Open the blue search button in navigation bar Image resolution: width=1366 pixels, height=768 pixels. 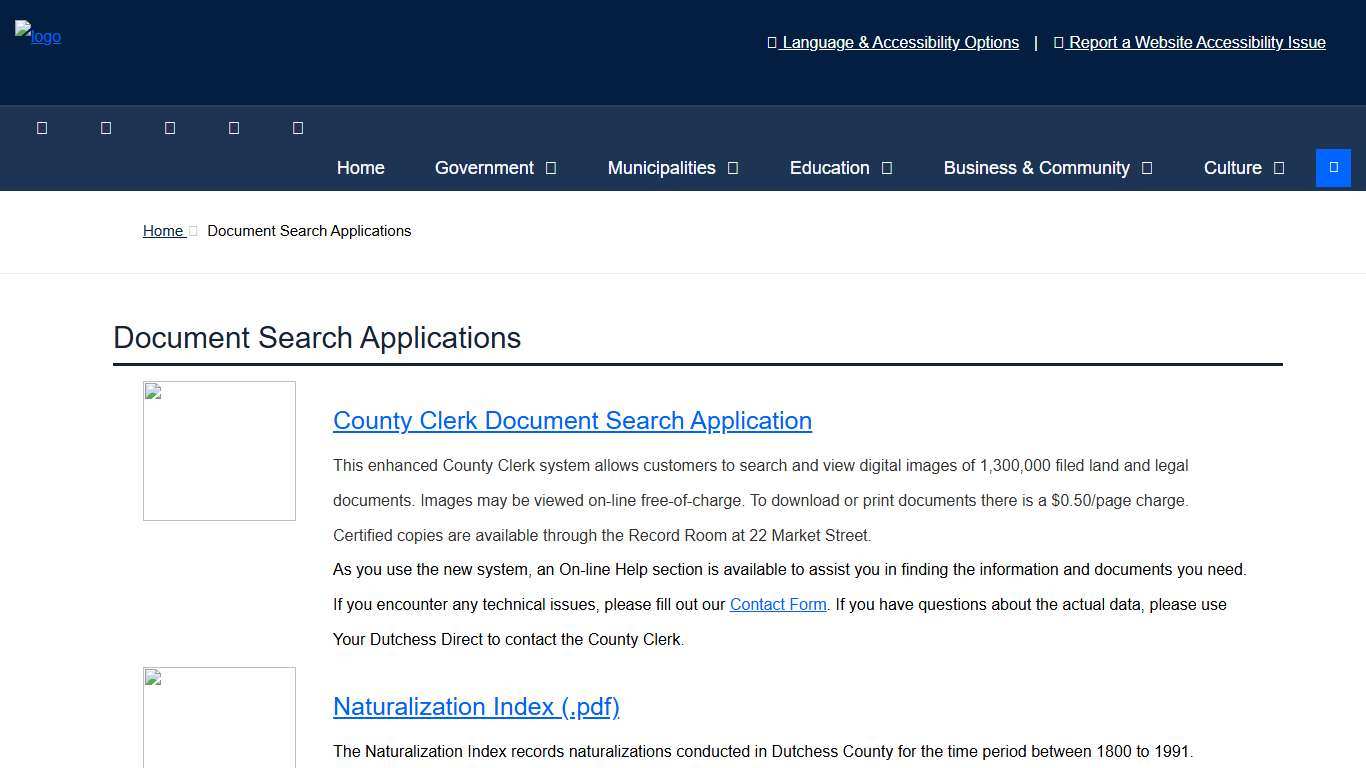1333,167
